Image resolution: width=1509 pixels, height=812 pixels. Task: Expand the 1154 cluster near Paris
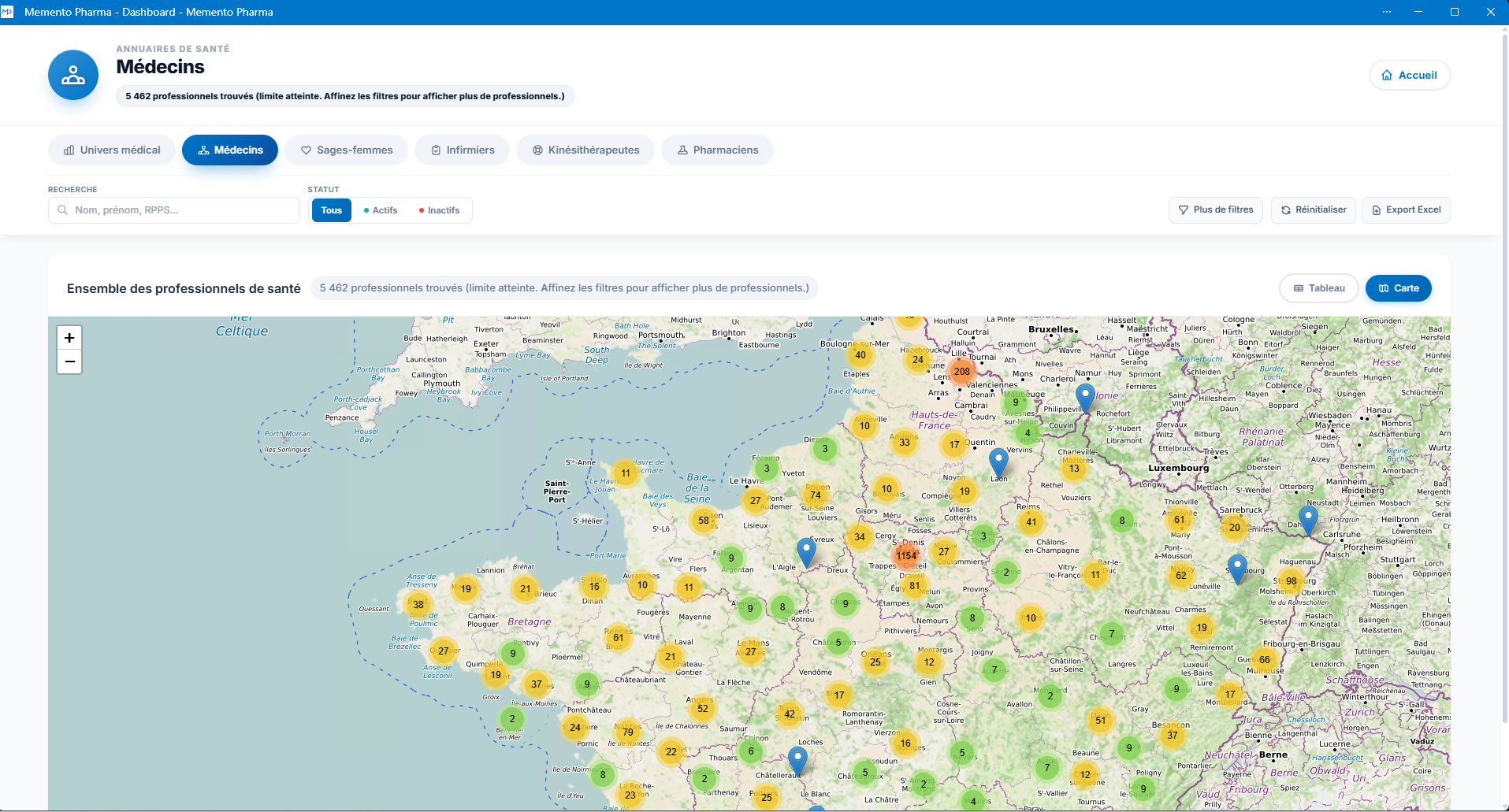pyautogui.click(x=906, y=555)
